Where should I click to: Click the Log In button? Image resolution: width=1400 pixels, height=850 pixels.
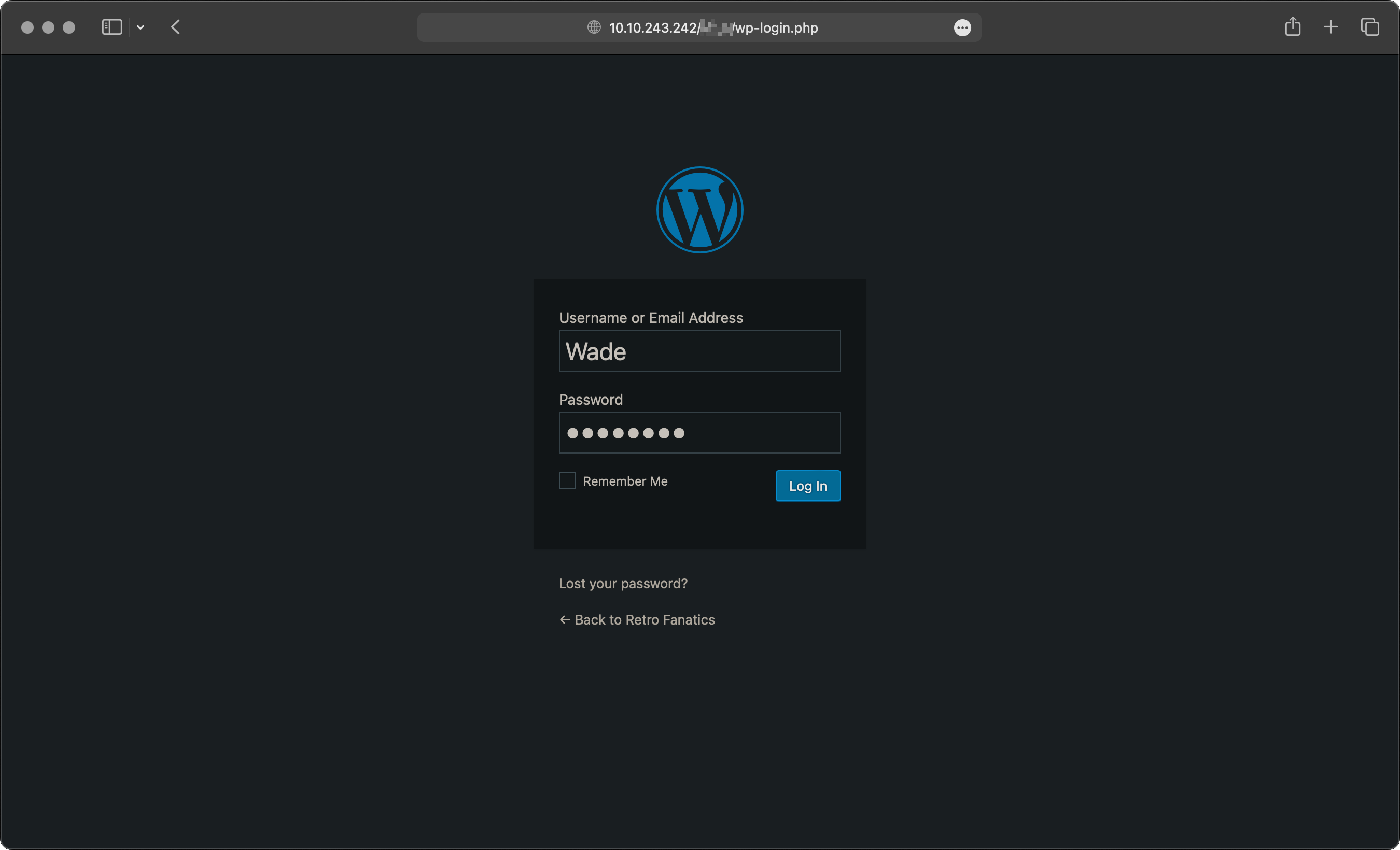tap(807, 486)
